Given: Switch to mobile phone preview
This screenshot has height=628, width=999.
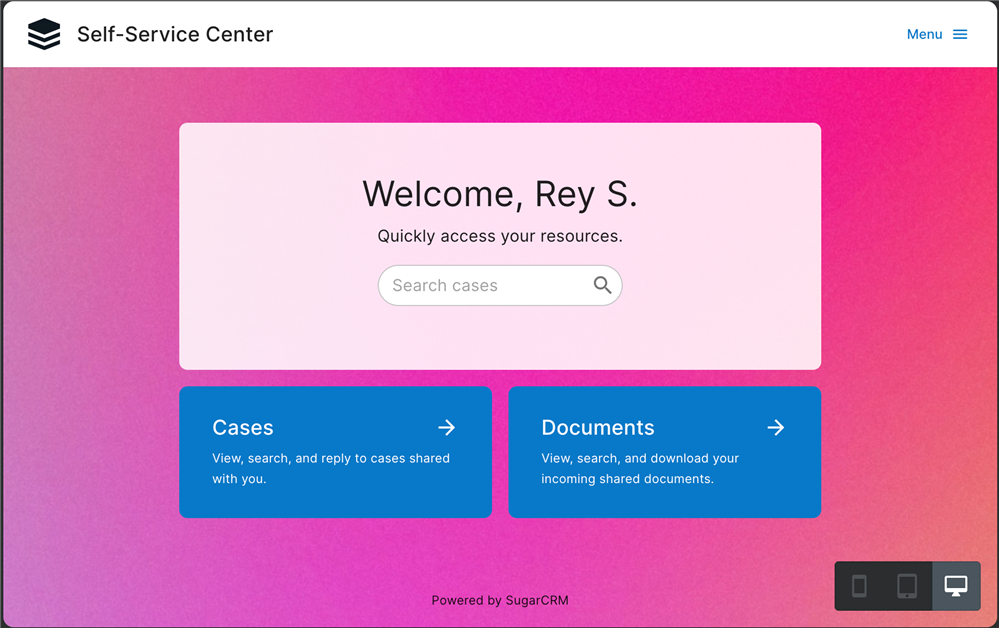Looking at the screenshot, I should point(859,586).
